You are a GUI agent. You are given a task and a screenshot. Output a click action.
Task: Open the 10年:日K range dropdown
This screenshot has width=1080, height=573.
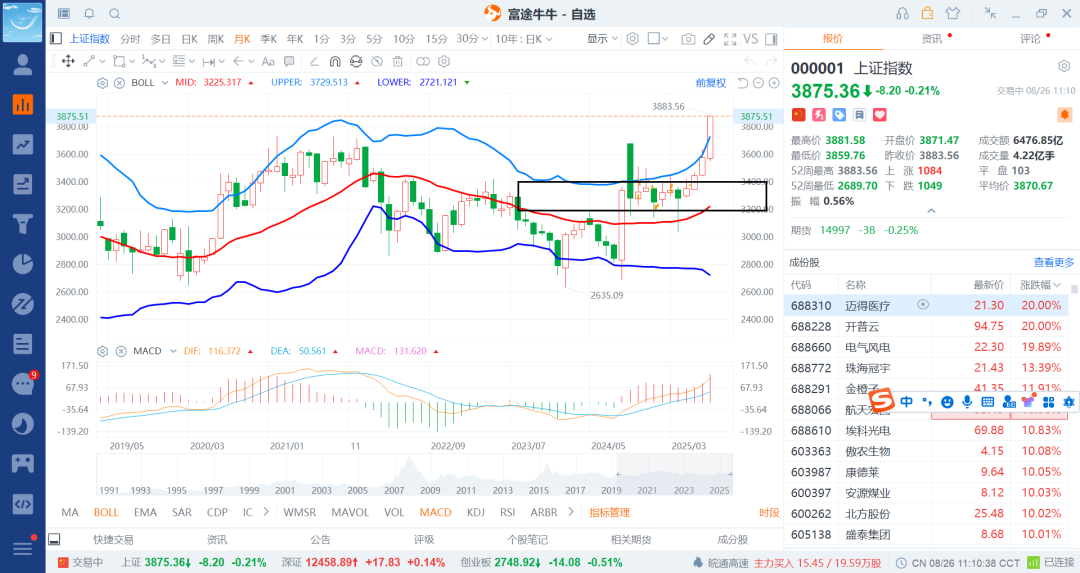click(x=523, y=39)
